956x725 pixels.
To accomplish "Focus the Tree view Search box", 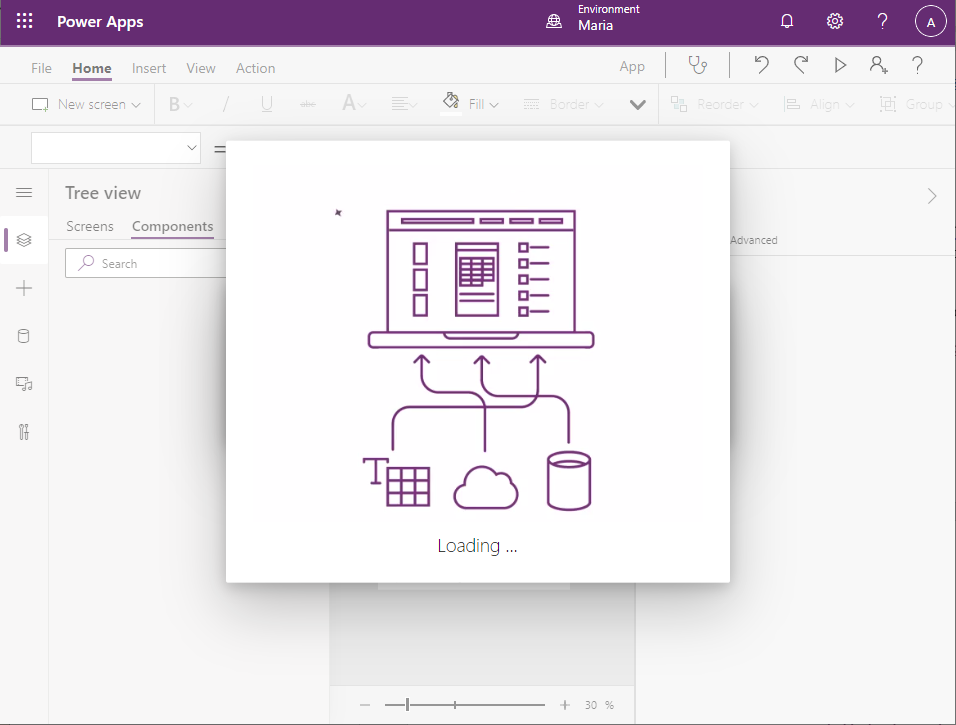I will click(146, 263).
